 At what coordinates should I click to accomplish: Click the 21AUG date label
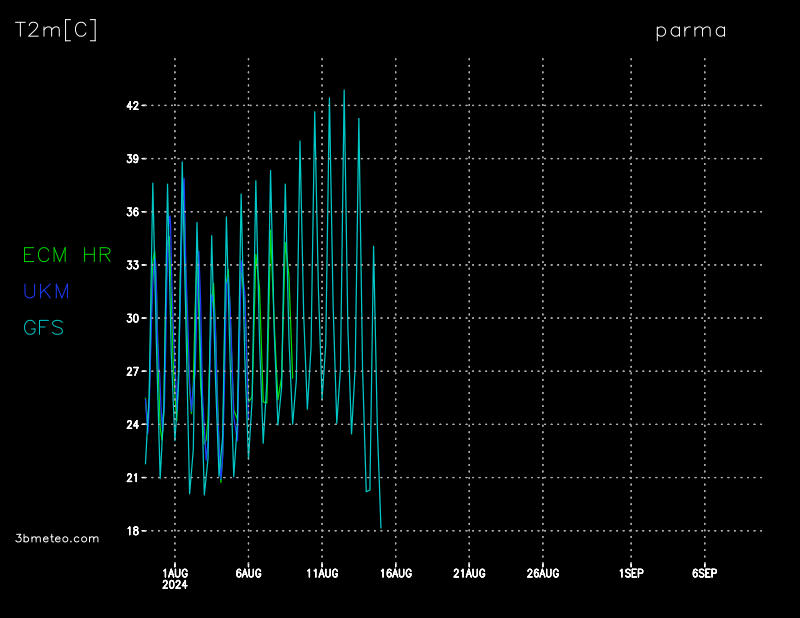[x=469, y=573]
